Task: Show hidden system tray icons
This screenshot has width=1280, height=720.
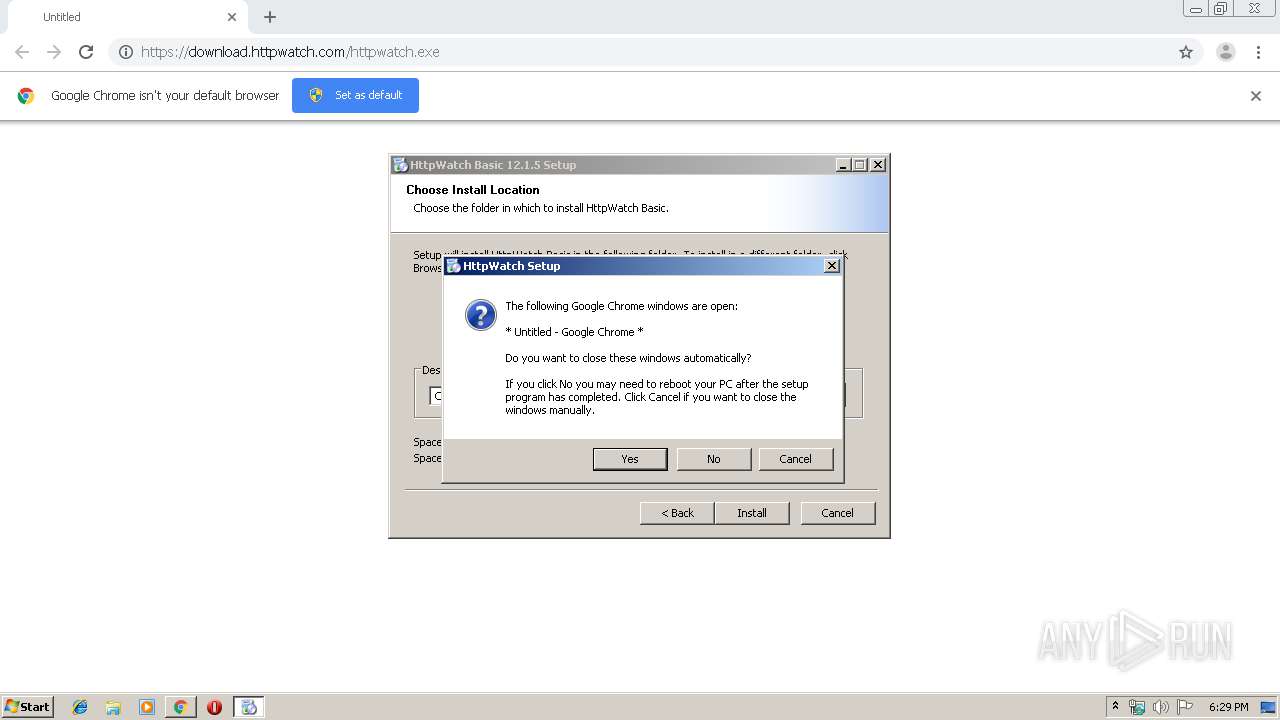Action: coord(1115,707)
